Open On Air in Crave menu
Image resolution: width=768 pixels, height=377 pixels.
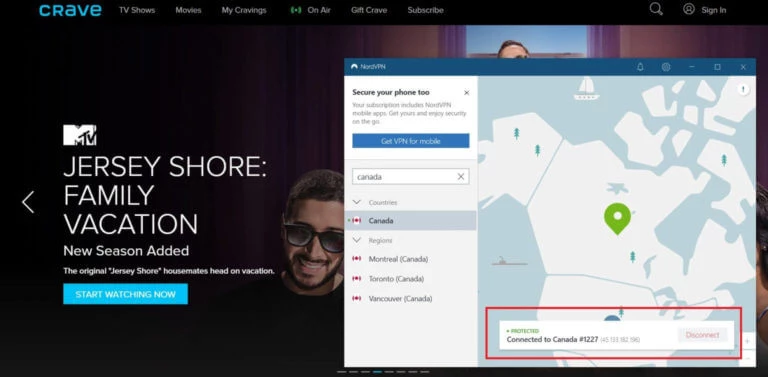pos(319,10)
